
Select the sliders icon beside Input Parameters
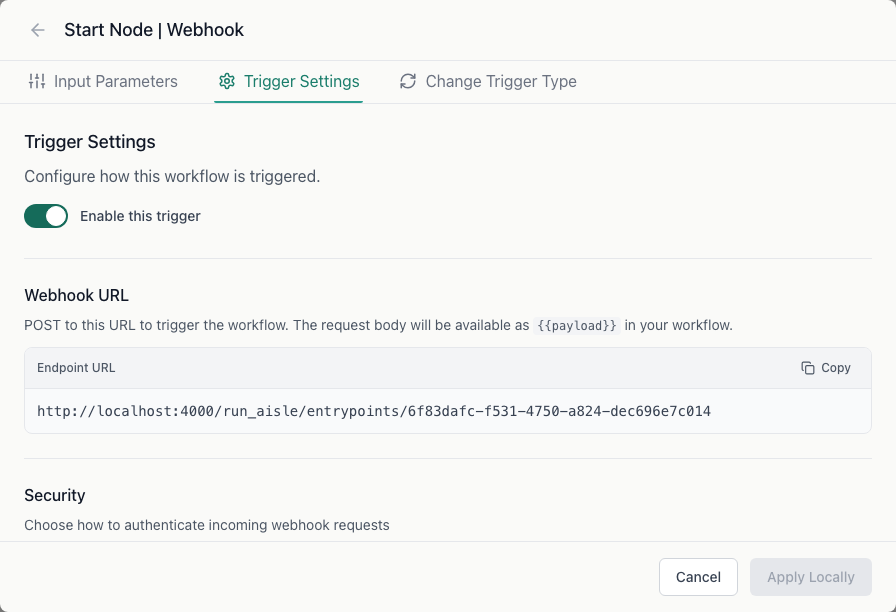pos(37,81)
